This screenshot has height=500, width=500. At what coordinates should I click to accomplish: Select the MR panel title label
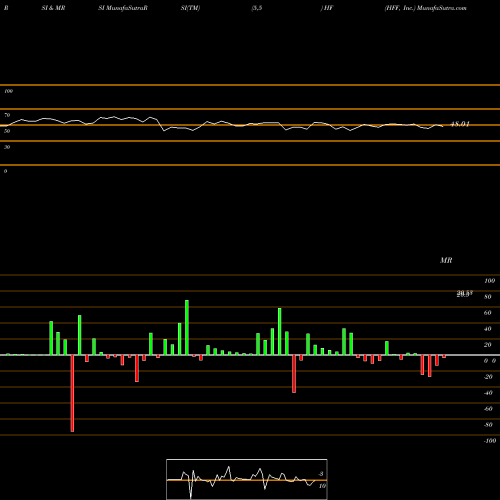(446, 260)
